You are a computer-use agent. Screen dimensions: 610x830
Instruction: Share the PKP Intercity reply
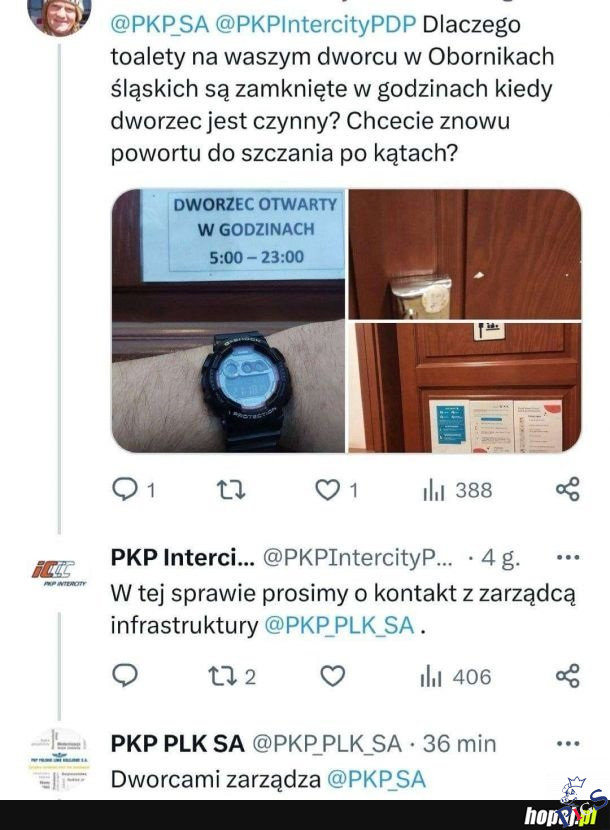pos(568,676)
